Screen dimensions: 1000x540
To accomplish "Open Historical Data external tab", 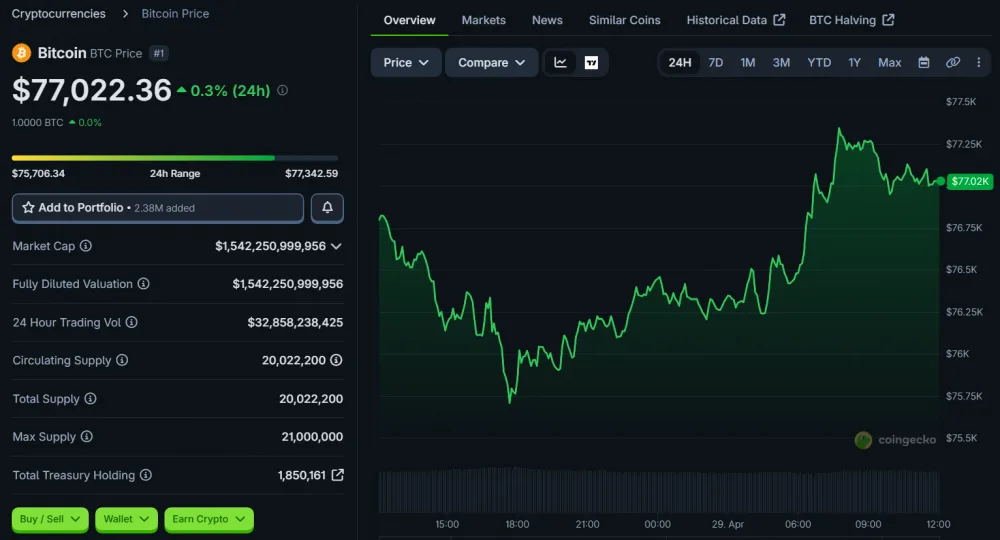I will click(x=735, y=20).
